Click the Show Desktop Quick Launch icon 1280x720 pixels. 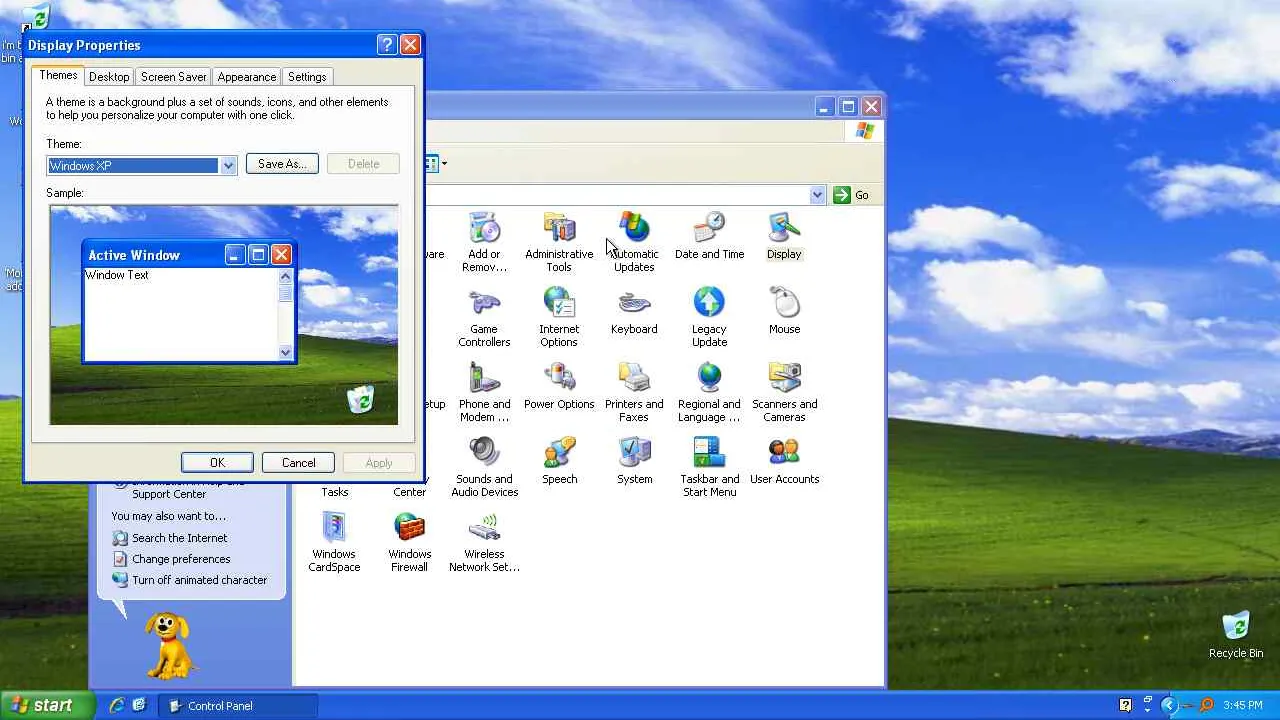click(x=139, y=705)
